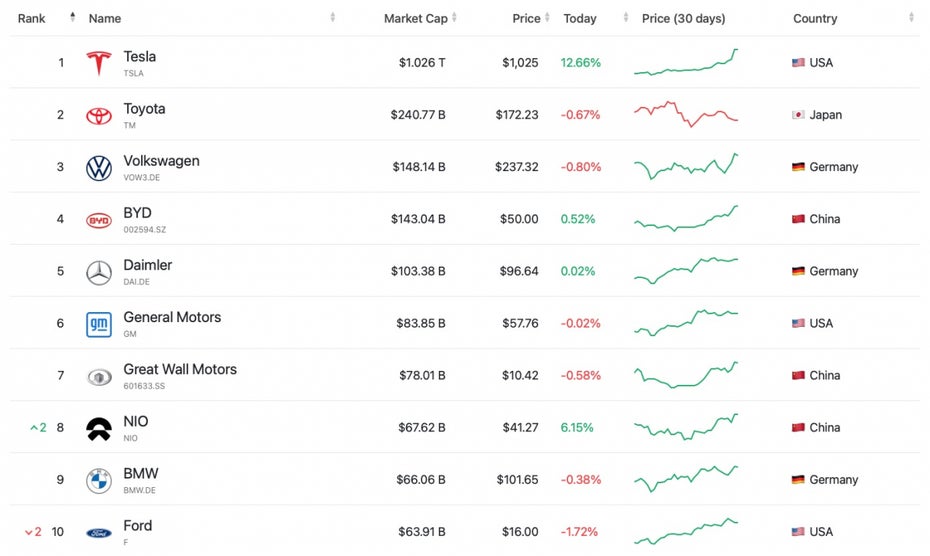Click Ford's -1.72% daily change
Image resolution: width=930 pixels, height=556 pixels.
pyautogui.click(x=579, y=532)
